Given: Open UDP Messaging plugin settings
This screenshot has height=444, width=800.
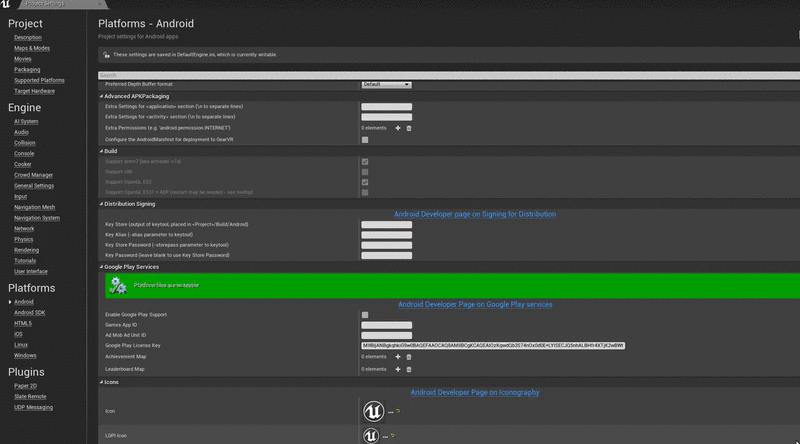Looking at the screenshot, I should [x=33, y=407].
